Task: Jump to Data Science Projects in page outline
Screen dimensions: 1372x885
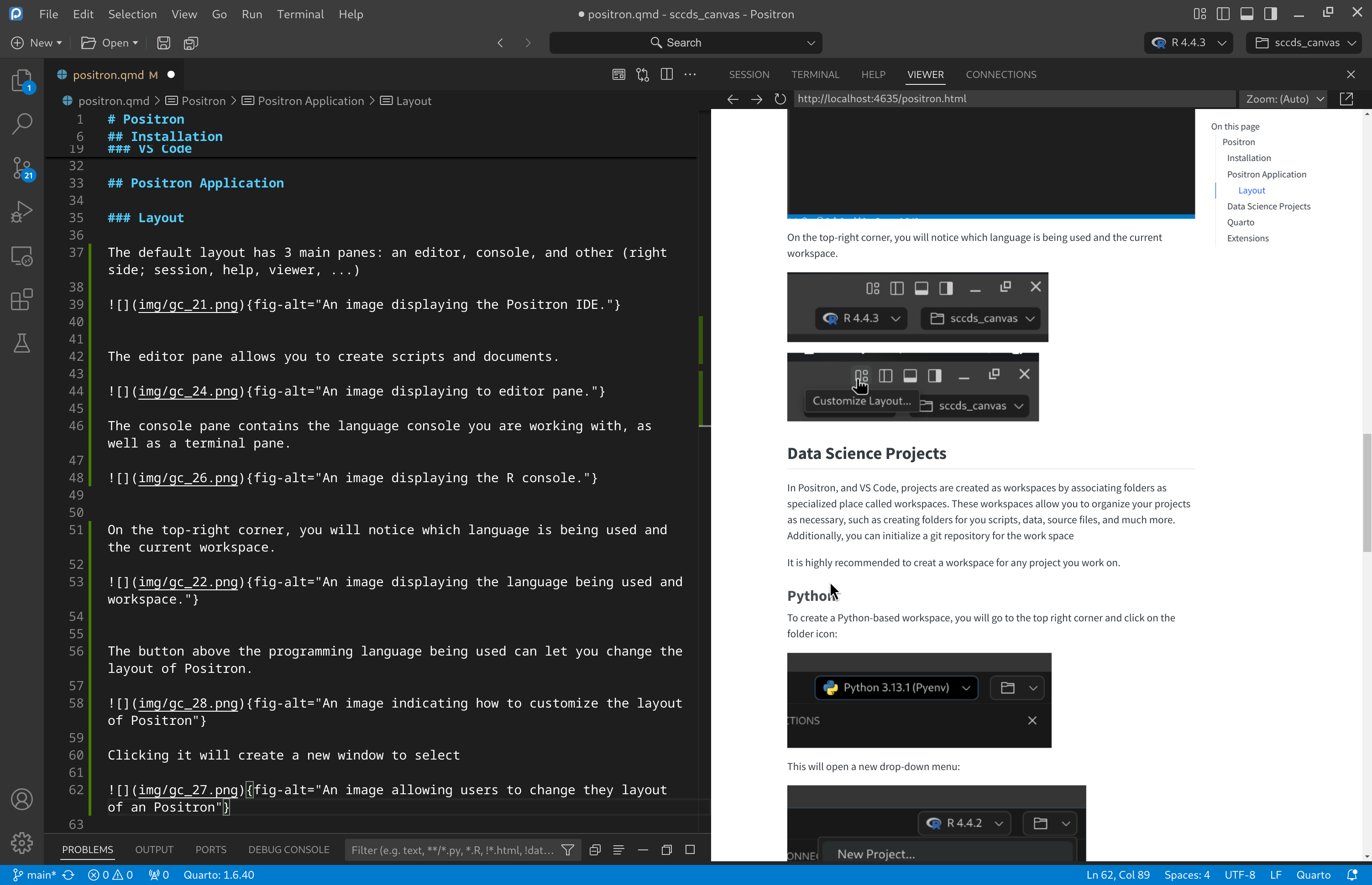Action: [1268, 206]
